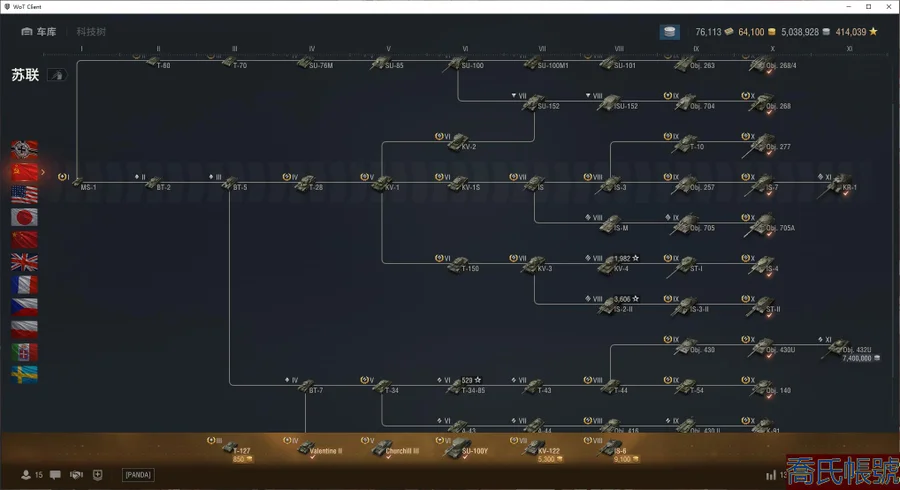Open the contacts list showing 15

pyautogui.click(x=32, y=475)
